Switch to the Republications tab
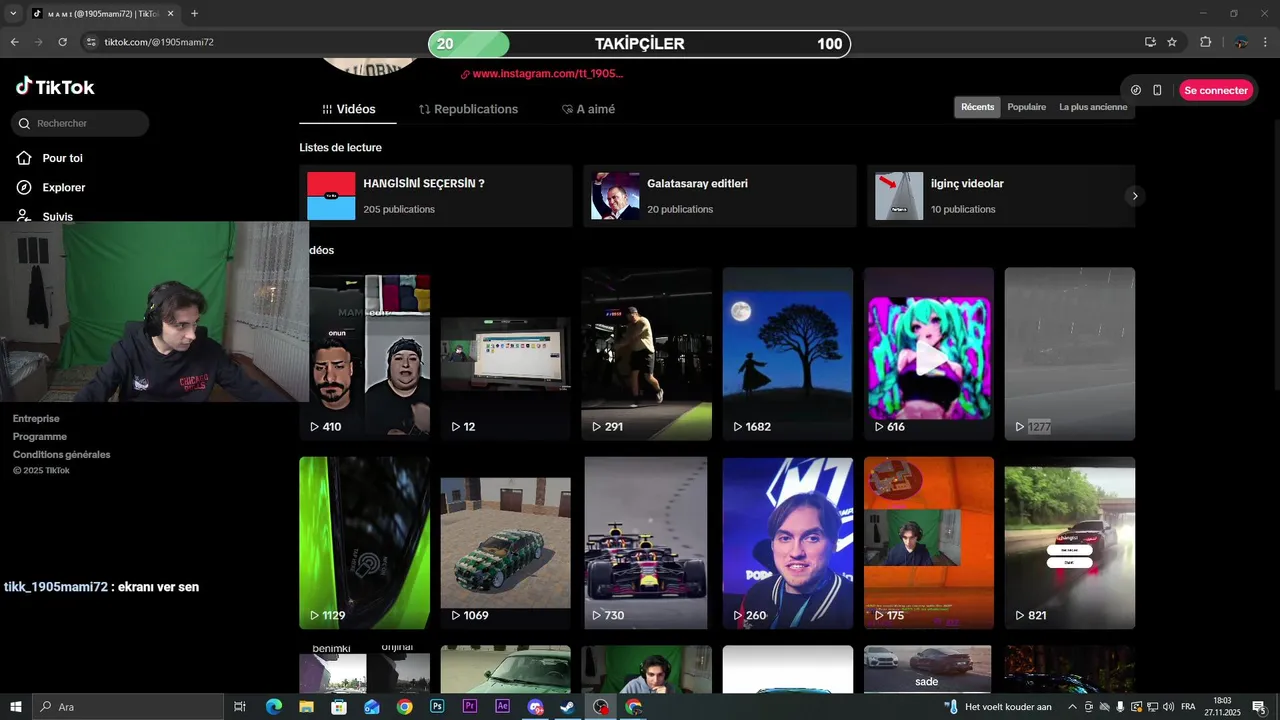 click(468, 109)
